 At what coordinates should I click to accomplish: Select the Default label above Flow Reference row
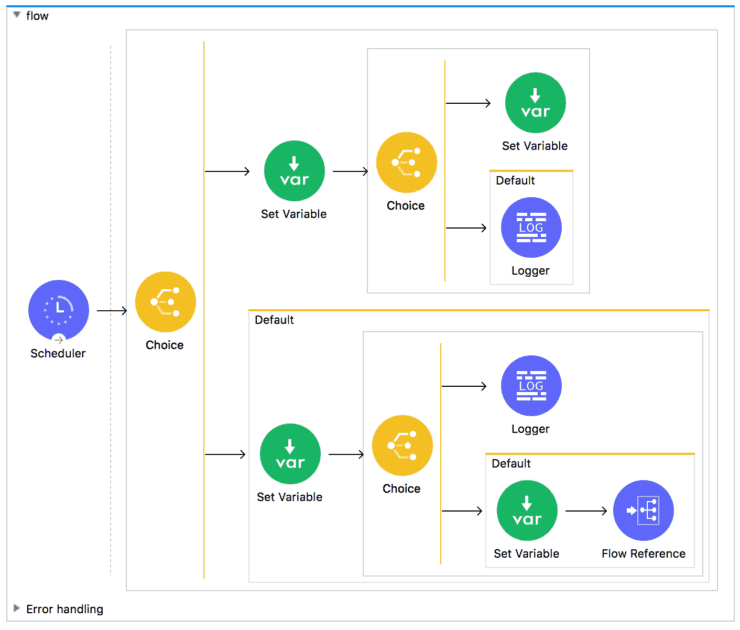click(511, 464)
